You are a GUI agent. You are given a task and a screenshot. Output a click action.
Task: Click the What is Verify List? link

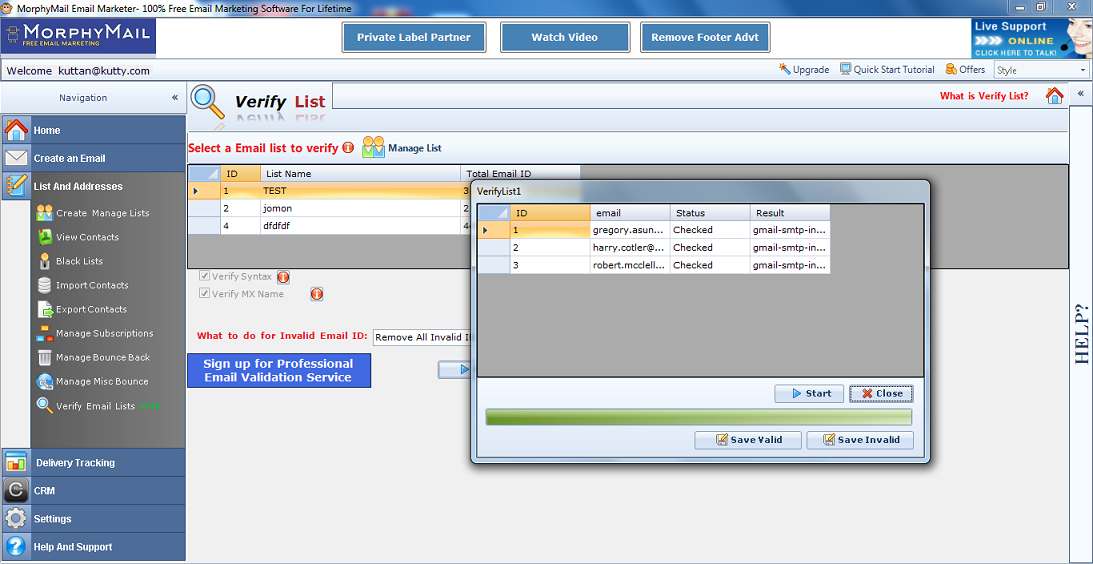coord(984,96)
